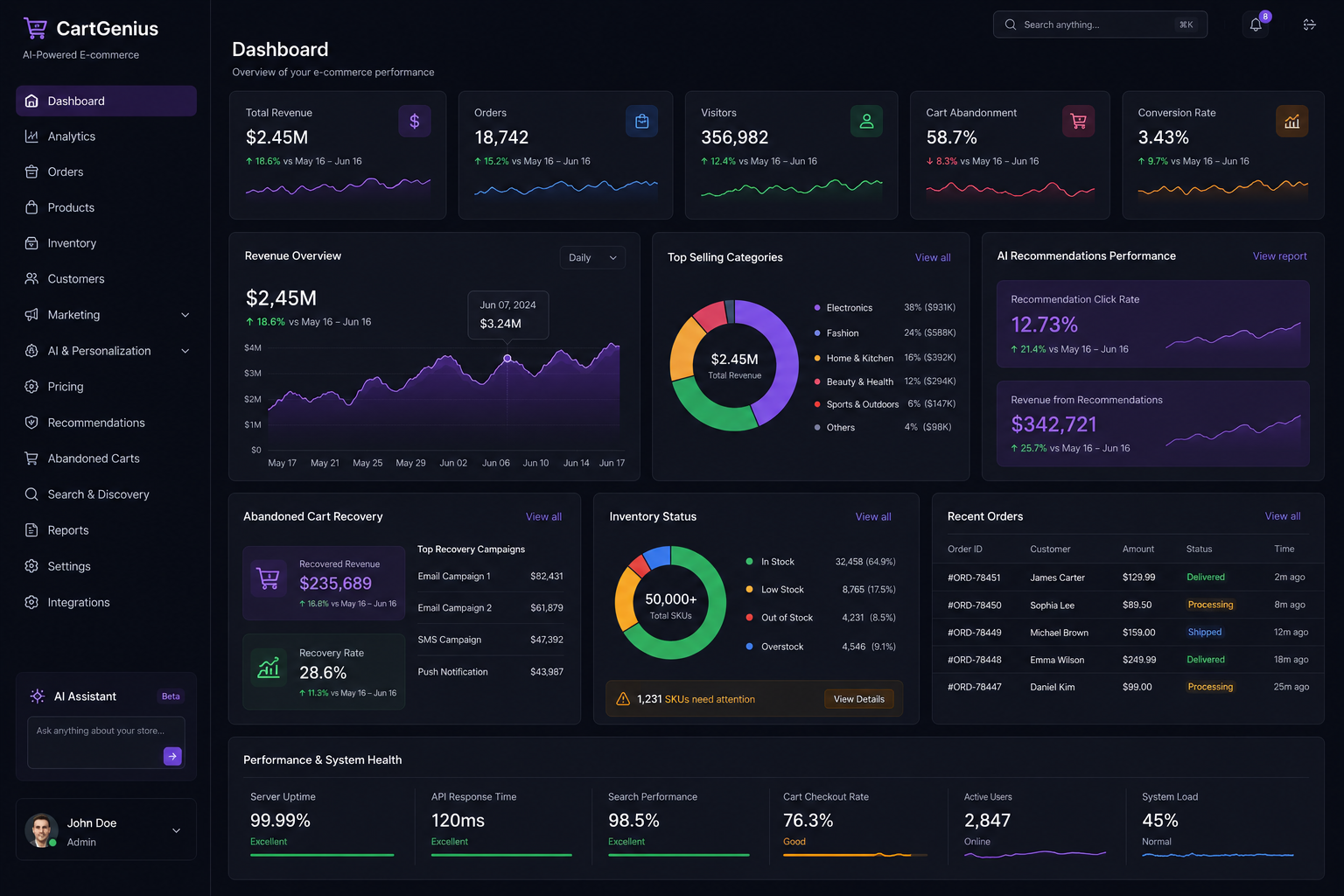1344x896 pixels.
Task: Click the Search anything field
Action: (1100, 24)
